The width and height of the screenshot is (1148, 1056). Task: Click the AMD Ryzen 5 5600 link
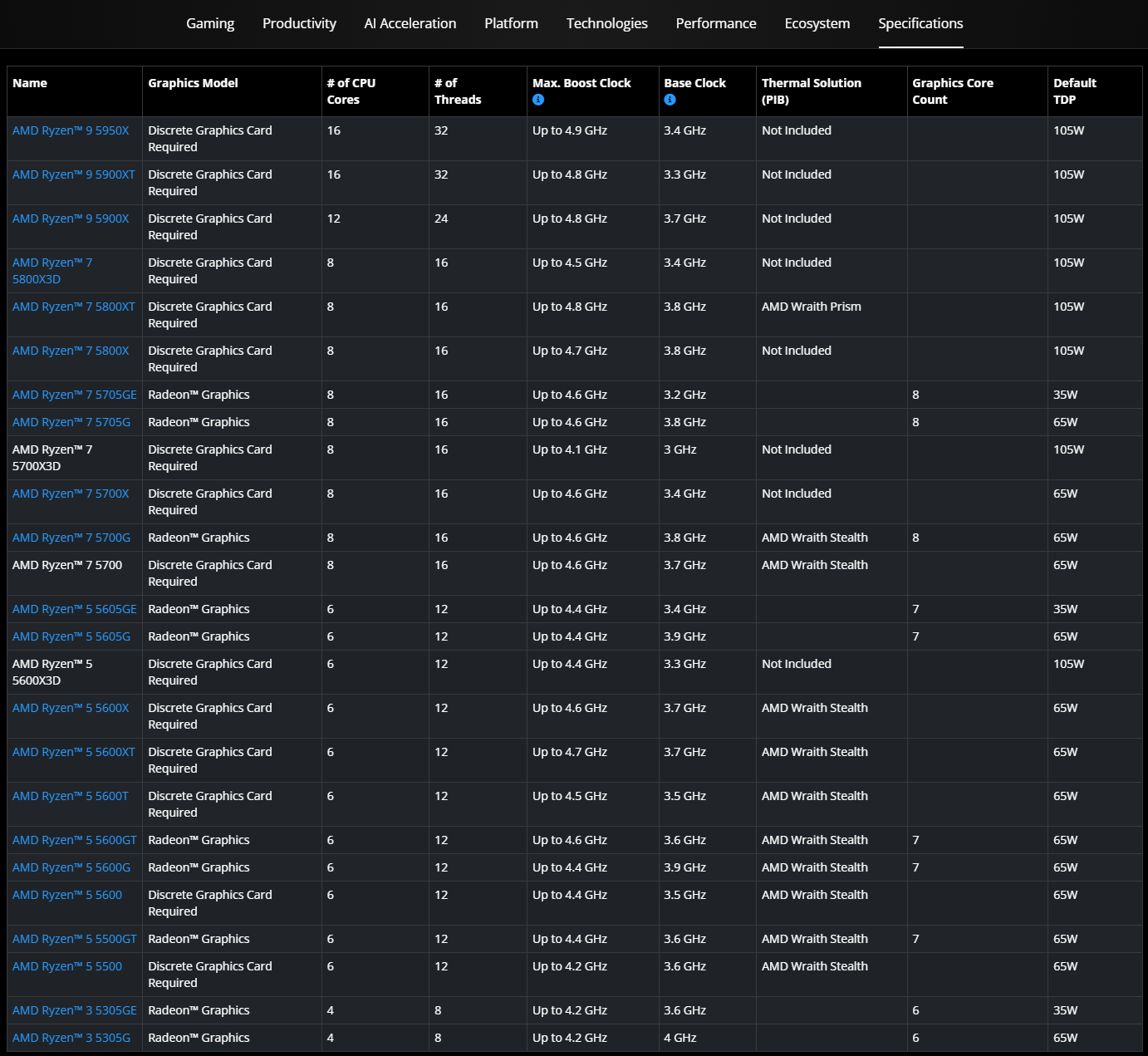(67, 895)
